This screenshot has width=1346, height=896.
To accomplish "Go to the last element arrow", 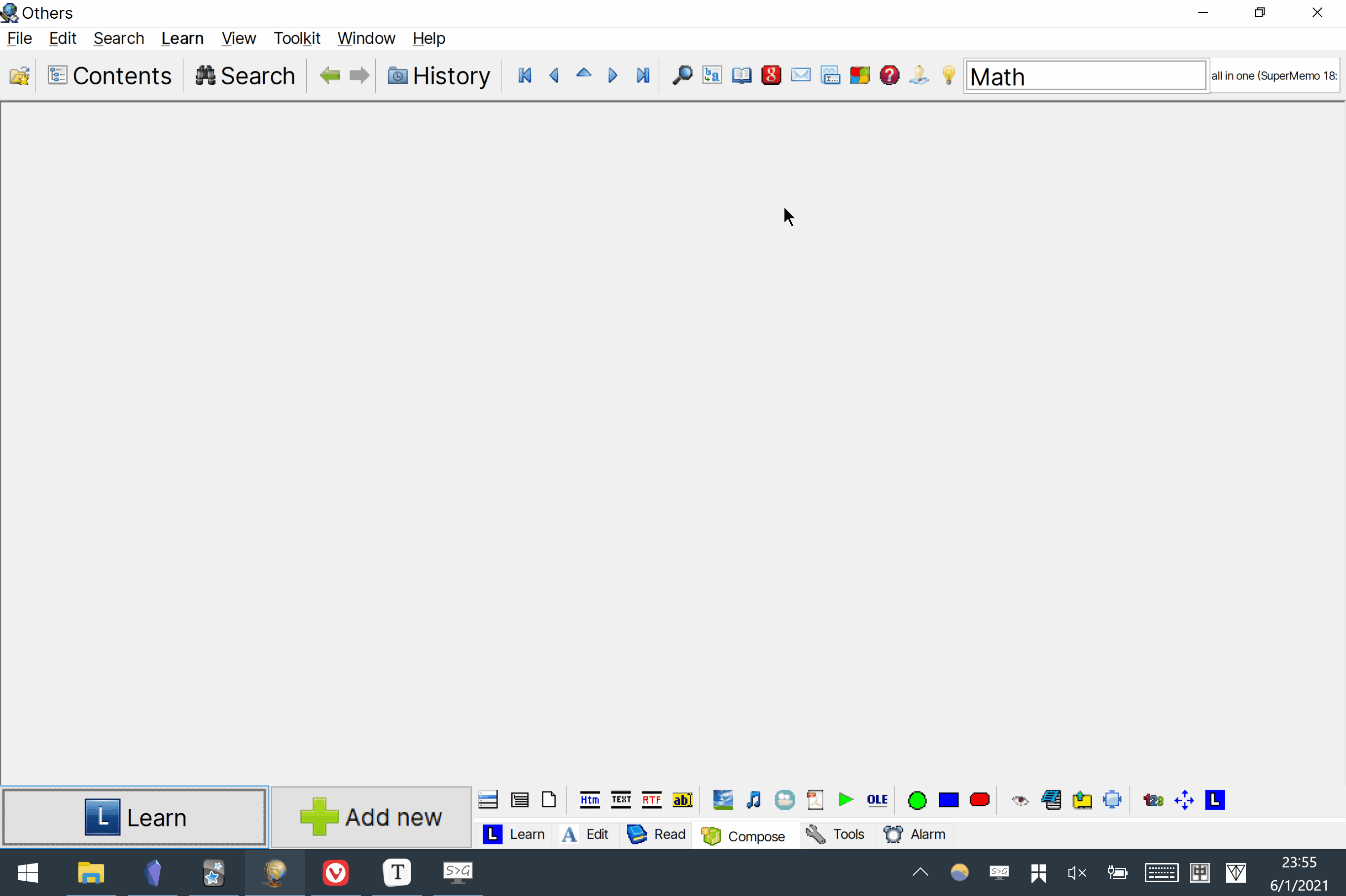I will click(643, 75).
